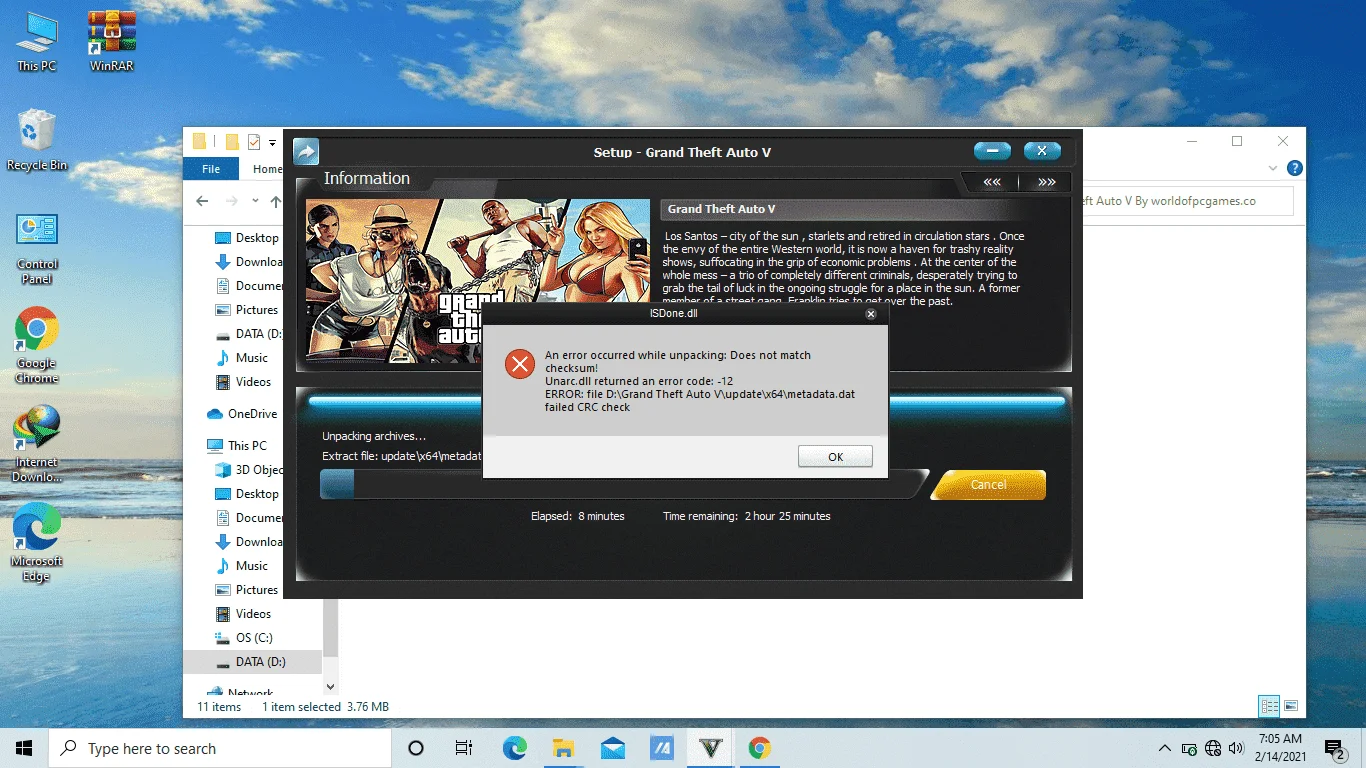Click the Properties icon in Quick Access Toolbar
Screen dimensions: 1366x768
pos(254,141)
